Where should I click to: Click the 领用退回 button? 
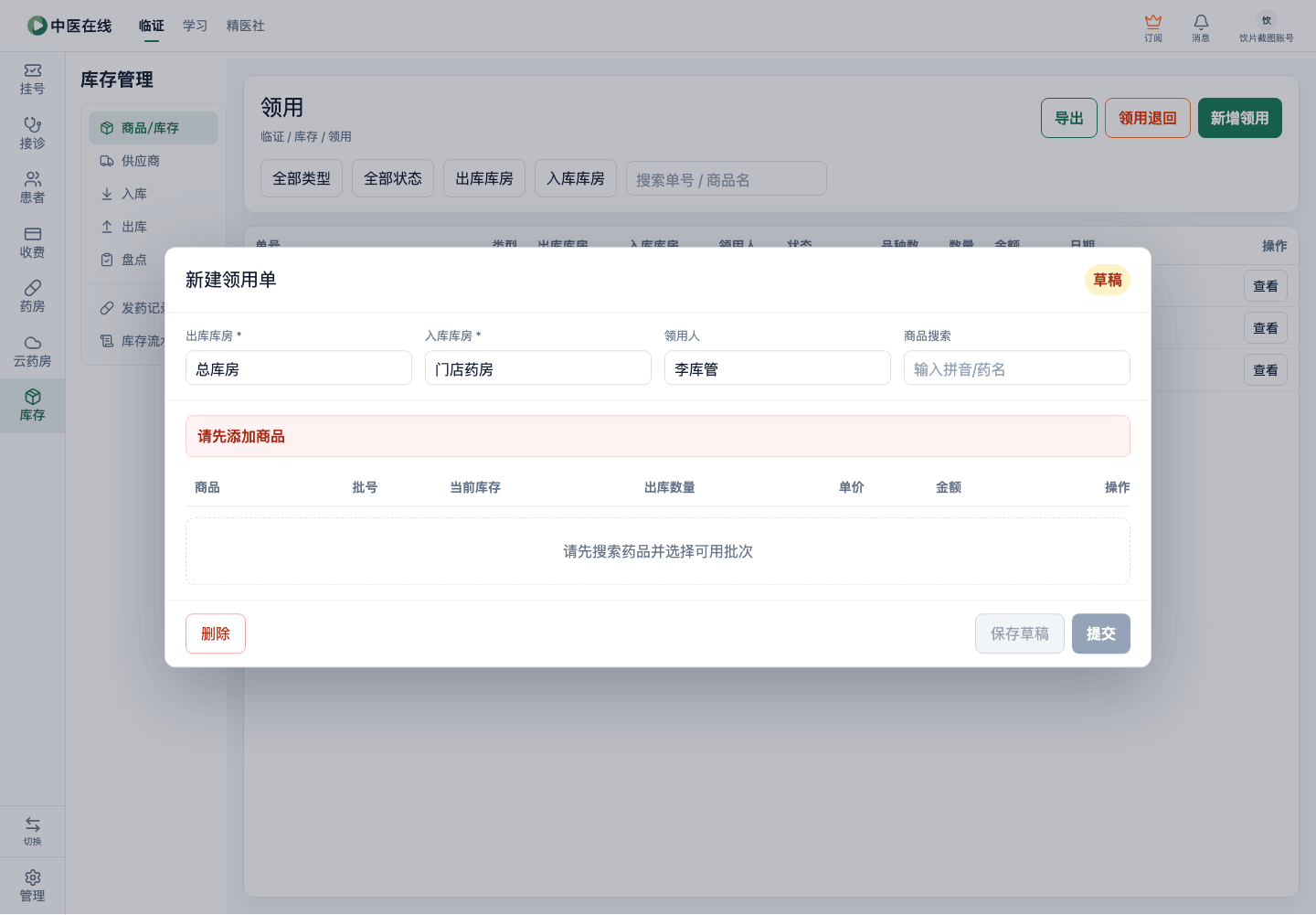1148,118
